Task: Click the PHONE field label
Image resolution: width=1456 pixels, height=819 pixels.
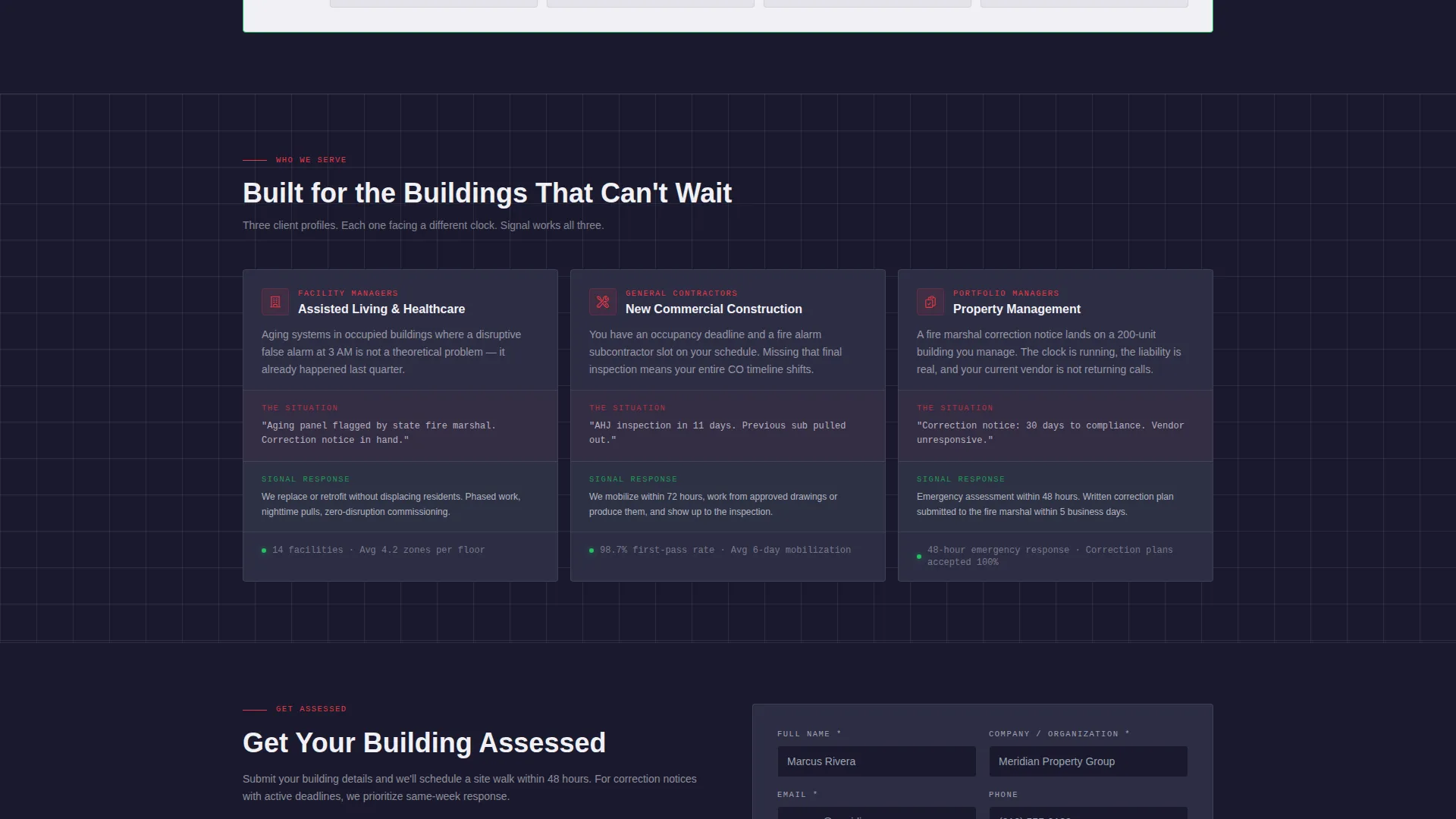Action: (1003, 795)
